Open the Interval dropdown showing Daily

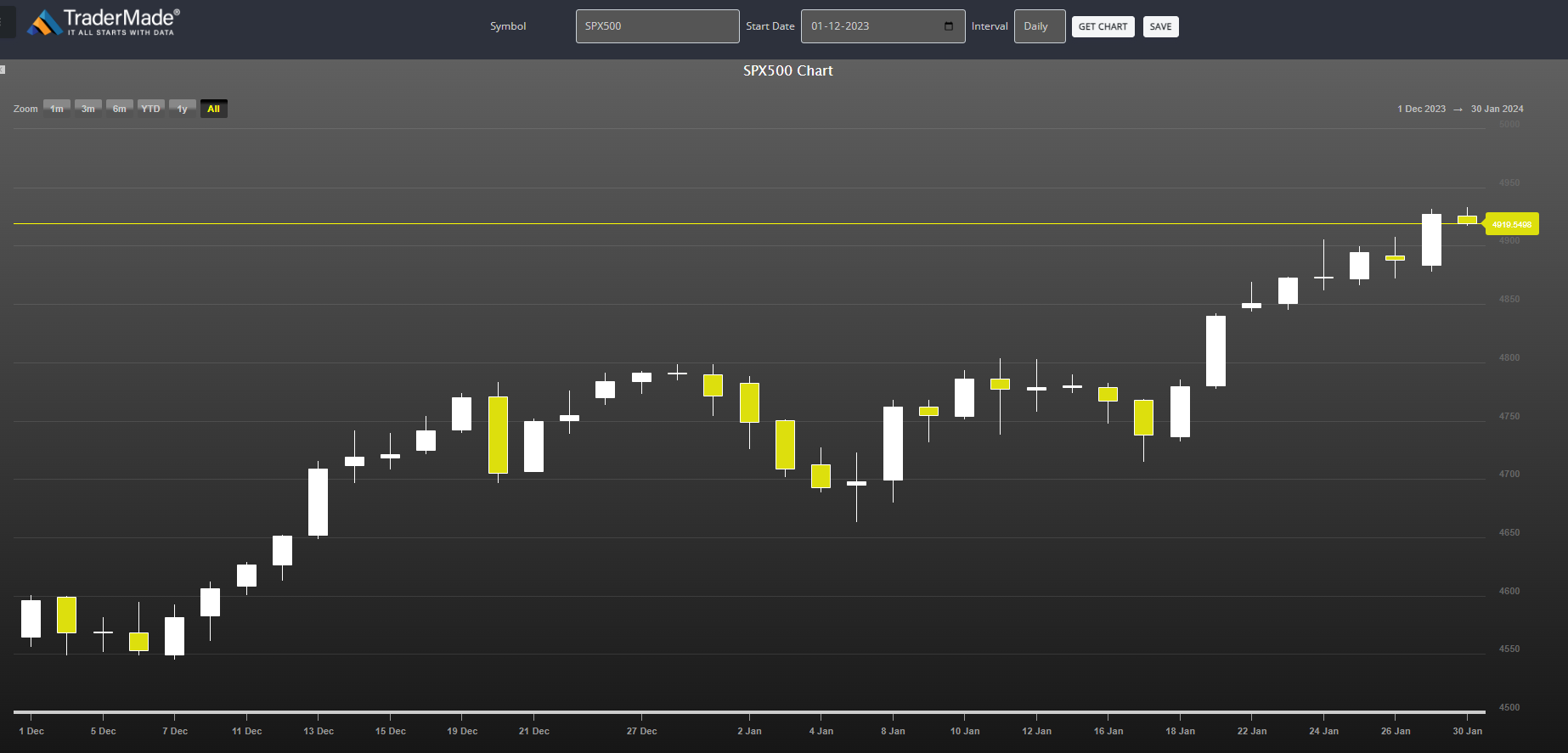(1040, 26)
